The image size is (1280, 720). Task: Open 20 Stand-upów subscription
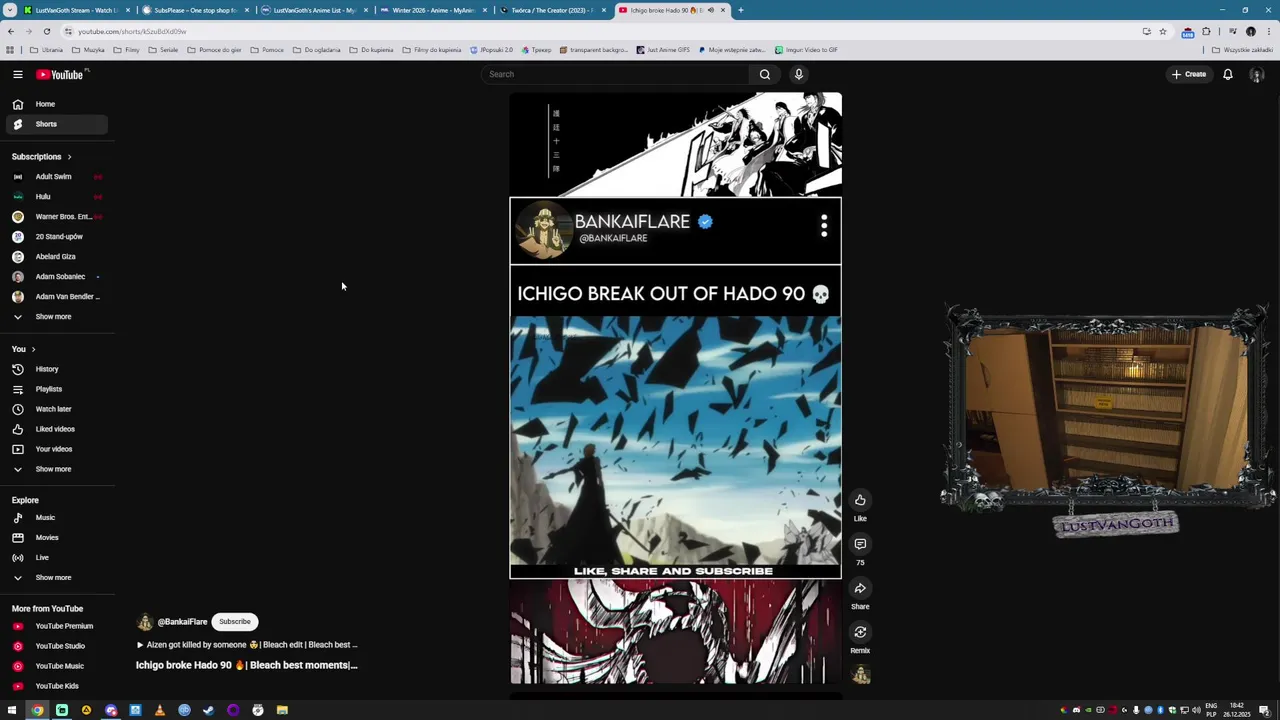55,237
